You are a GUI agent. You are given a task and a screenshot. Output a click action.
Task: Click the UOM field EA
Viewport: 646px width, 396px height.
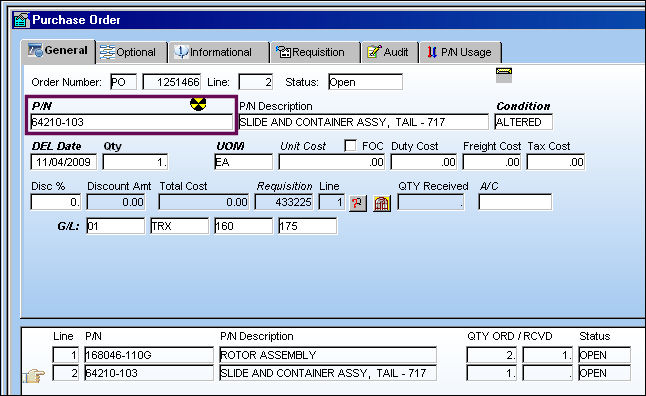[x=243, y=162]
